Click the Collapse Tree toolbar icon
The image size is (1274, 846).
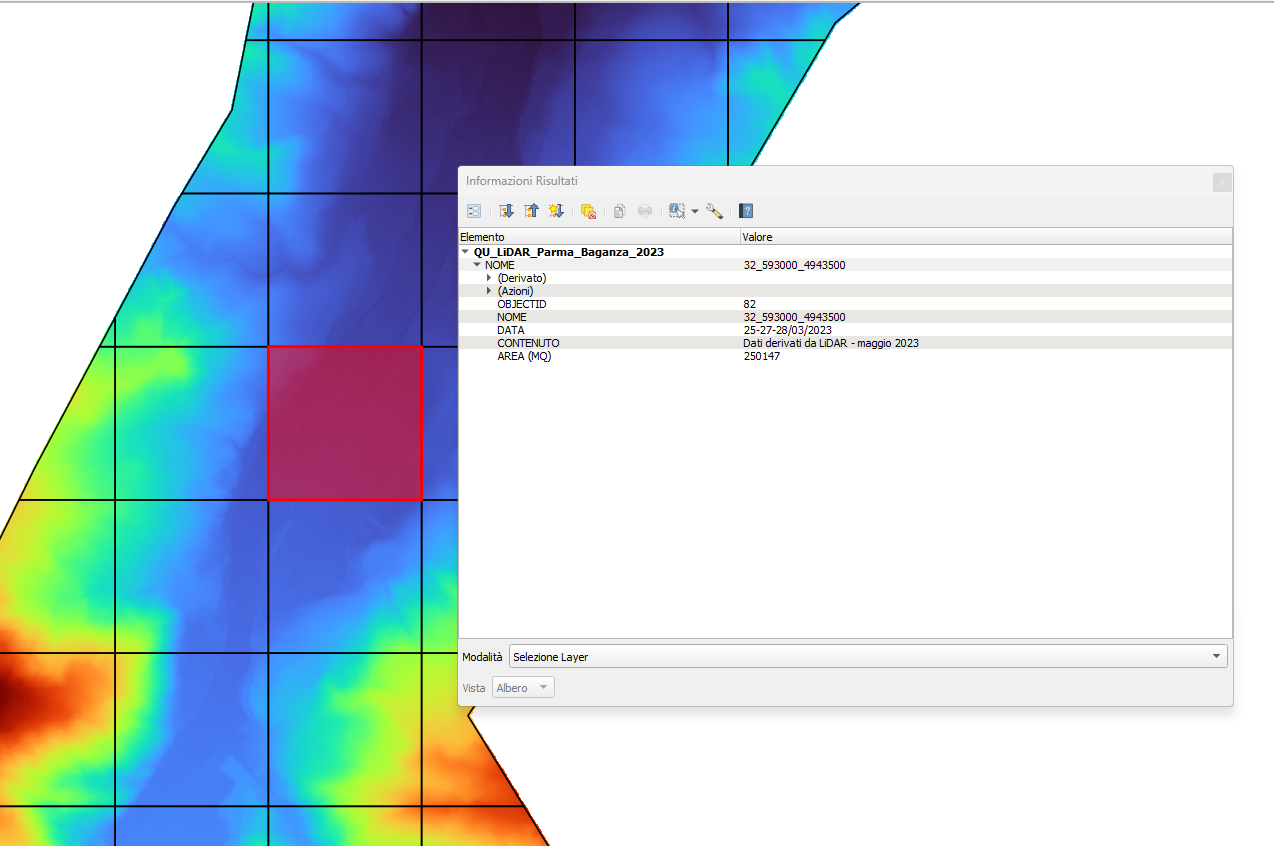click(531, 211)
